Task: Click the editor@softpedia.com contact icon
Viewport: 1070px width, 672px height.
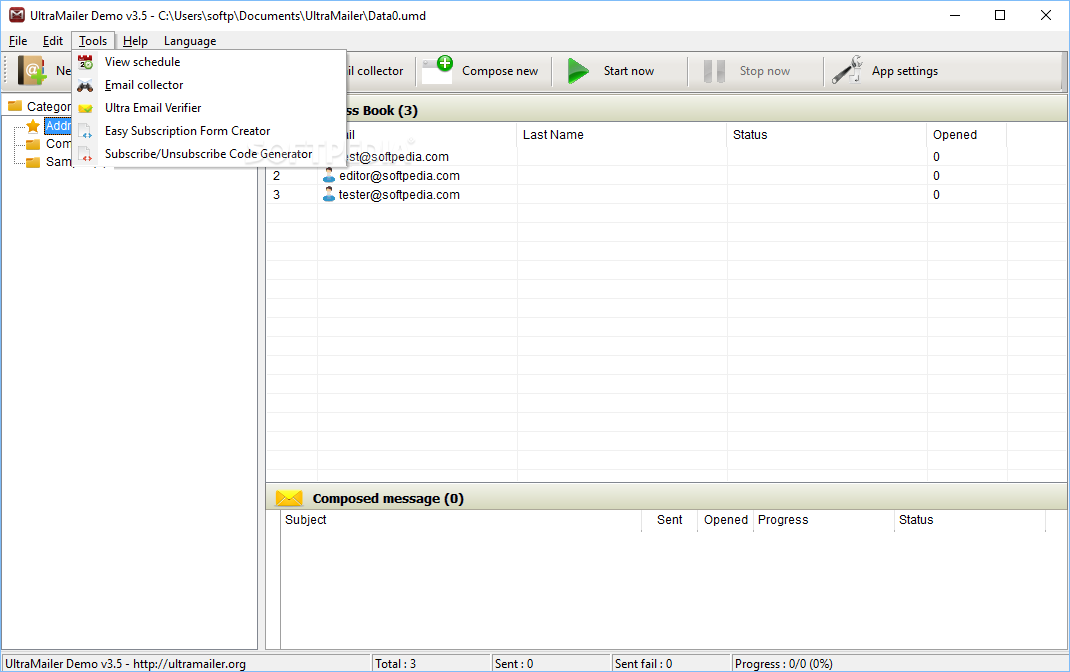Action: 329,175
